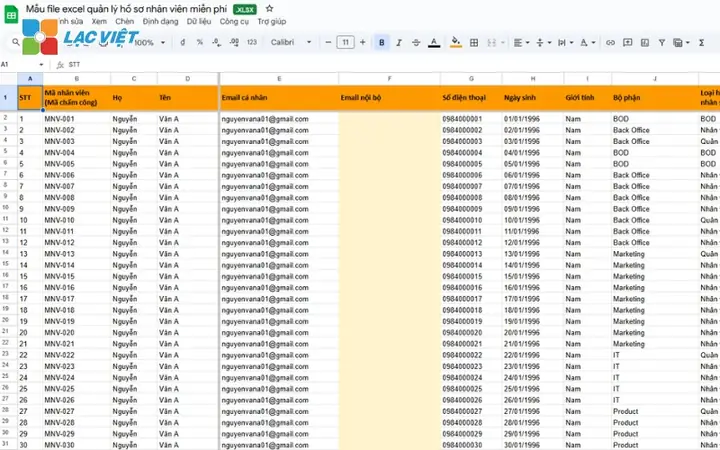This screenshot has height=450, width=720.
Task: Open the functions sigma menu
Action: pos(701,42)
